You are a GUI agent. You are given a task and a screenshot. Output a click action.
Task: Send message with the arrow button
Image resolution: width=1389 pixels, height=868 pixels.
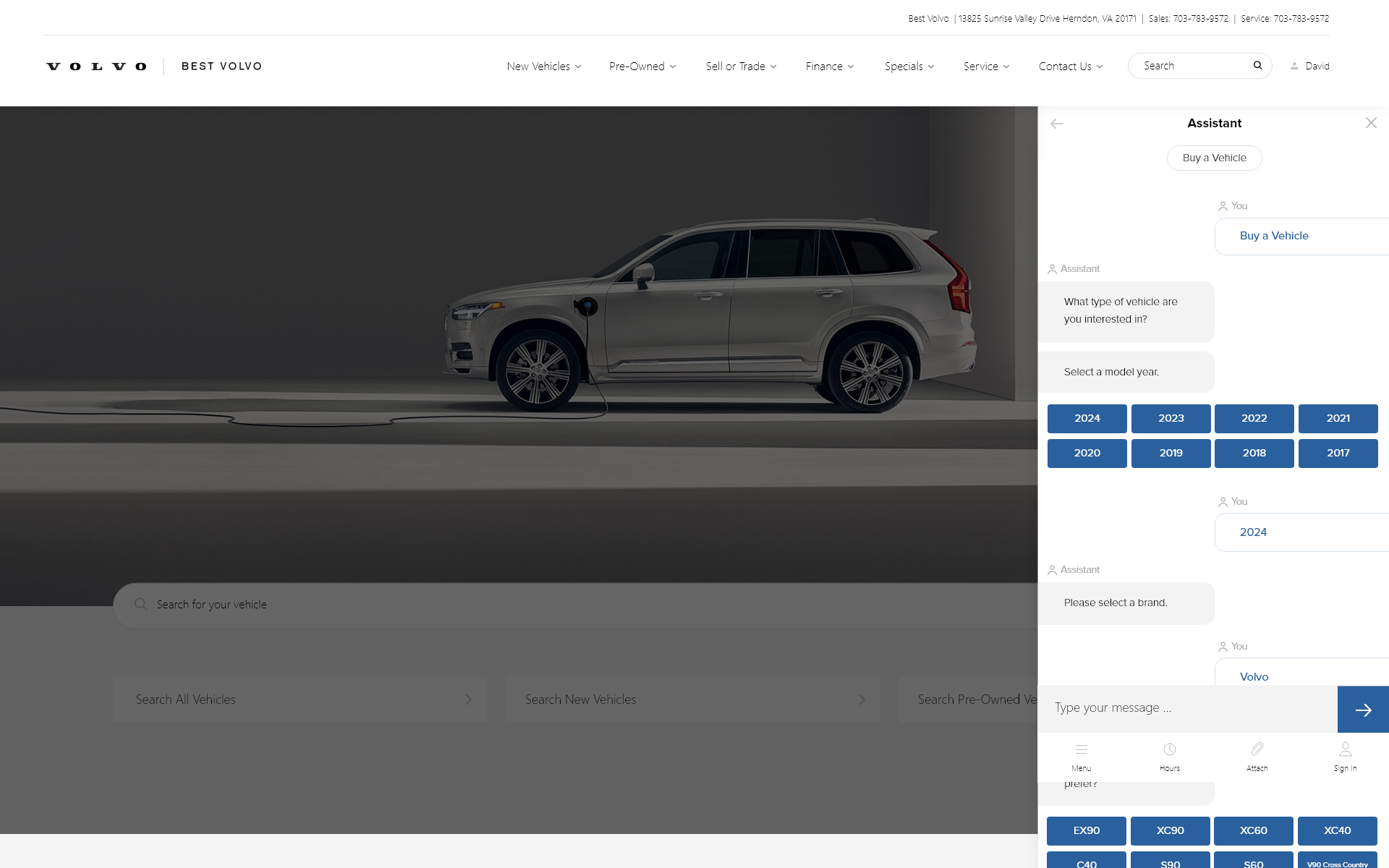1363,710
